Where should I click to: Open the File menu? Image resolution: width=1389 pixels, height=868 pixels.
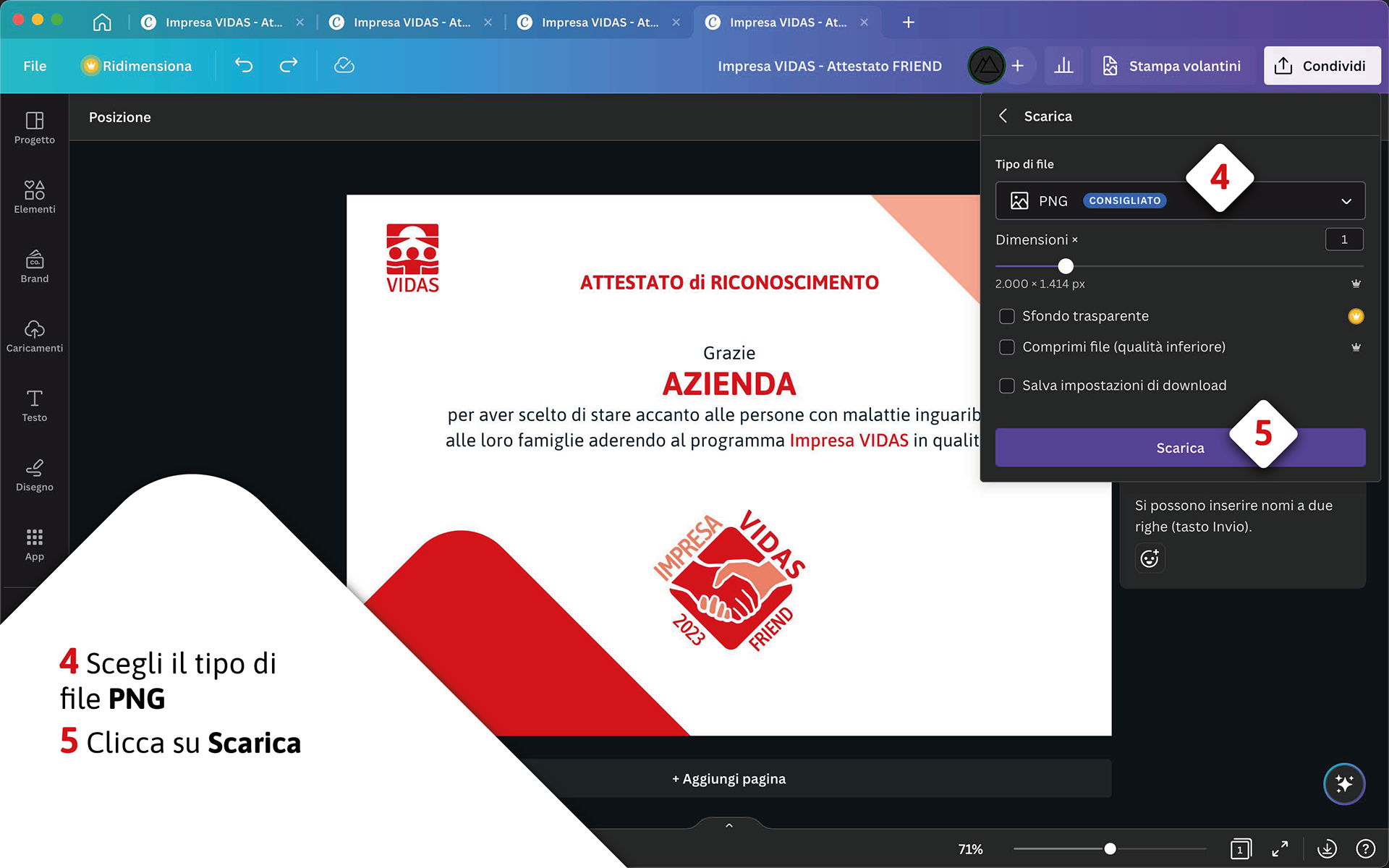(35, 66)
